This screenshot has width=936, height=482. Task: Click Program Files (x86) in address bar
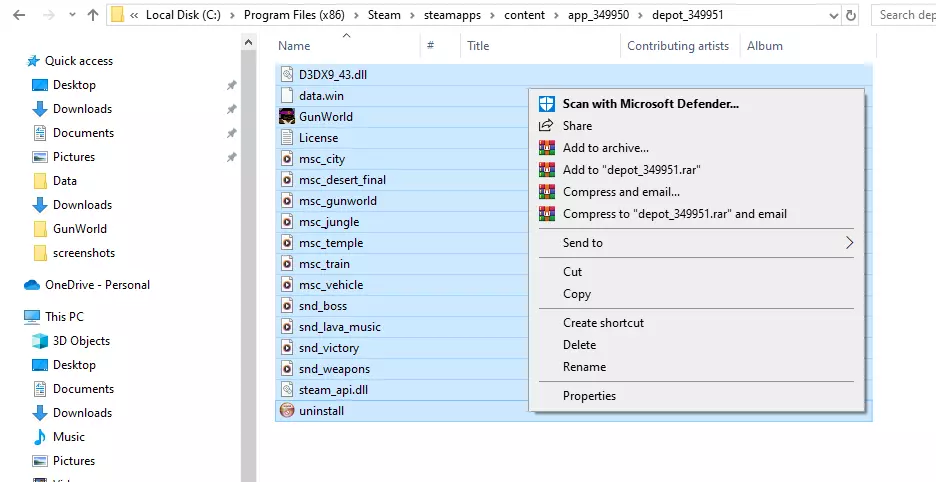tap(294, 16)
